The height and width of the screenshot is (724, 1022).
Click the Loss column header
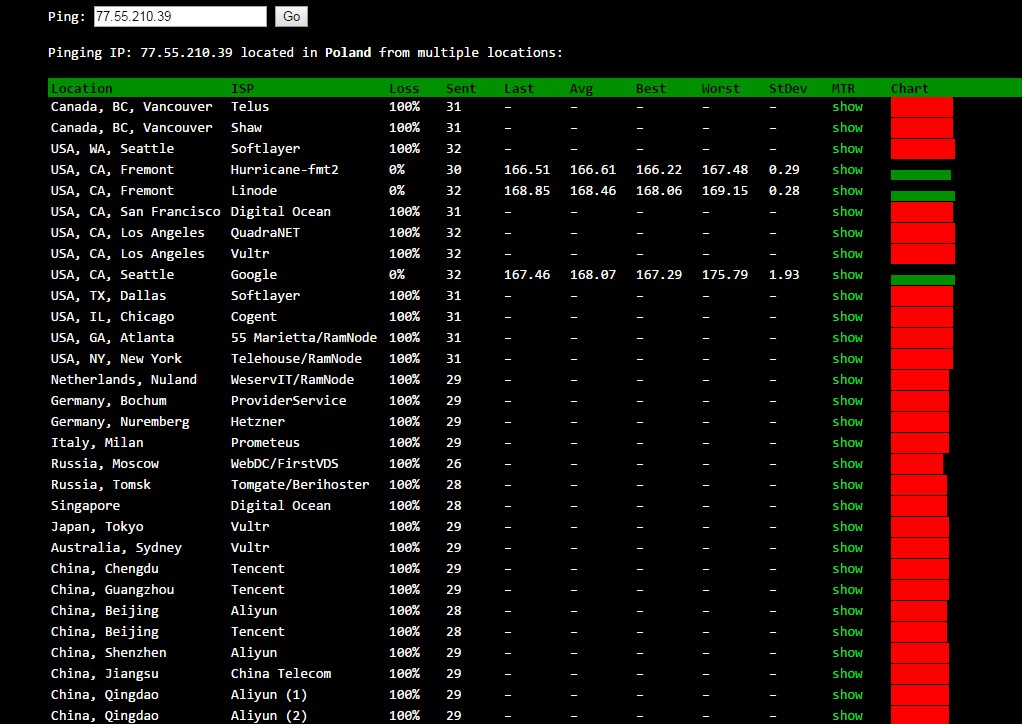tap(404, 88)
